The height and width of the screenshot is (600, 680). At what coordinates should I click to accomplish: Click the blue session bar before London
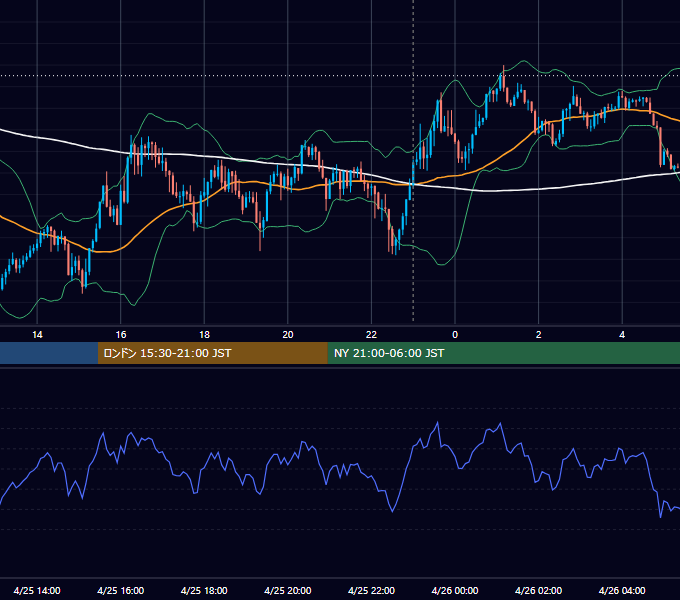click(49, 353)
